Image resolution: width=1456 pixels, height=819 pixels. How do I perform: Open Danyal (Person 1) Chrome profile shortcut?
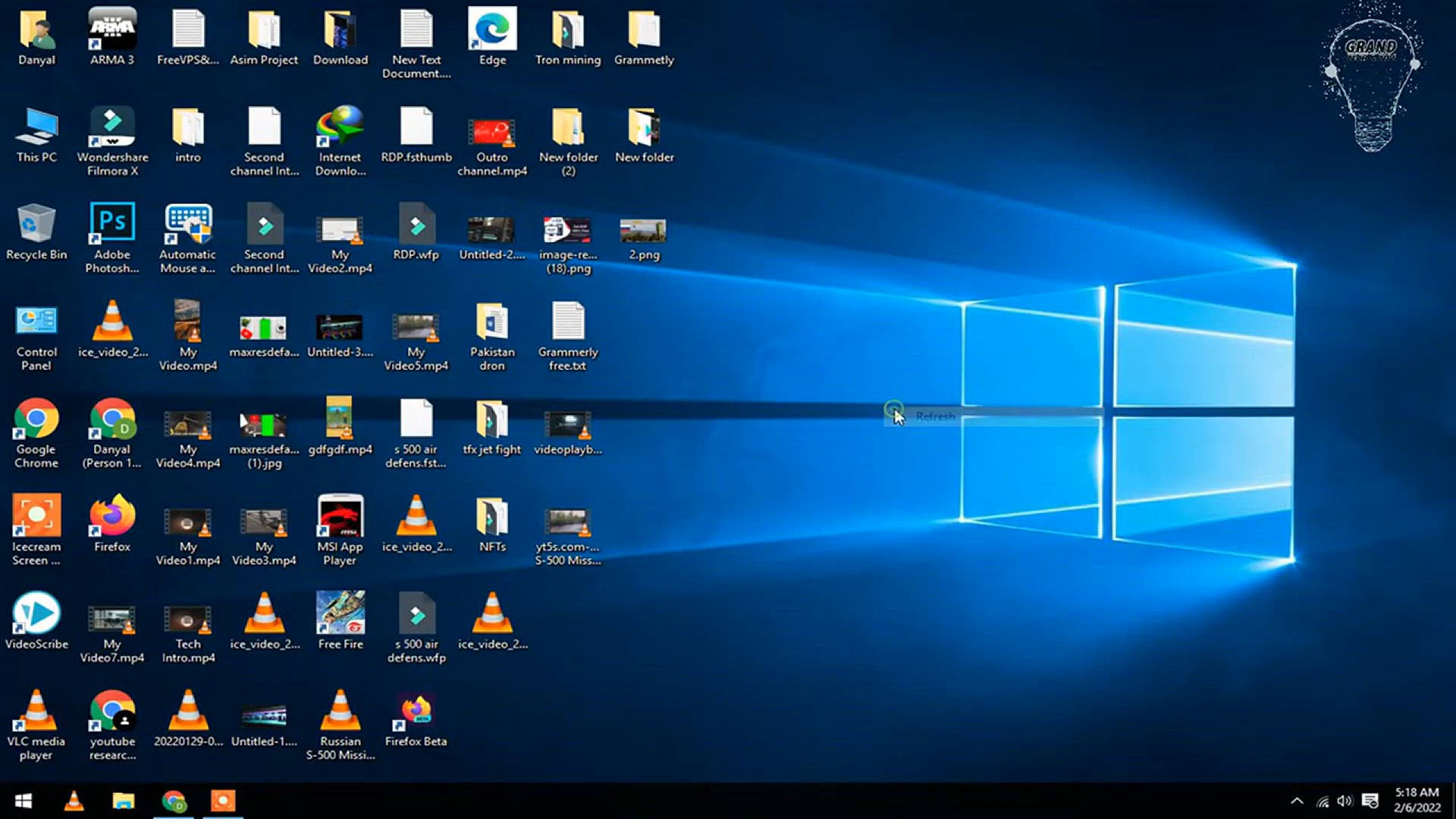pyautogui.click(x=112, y=433)
